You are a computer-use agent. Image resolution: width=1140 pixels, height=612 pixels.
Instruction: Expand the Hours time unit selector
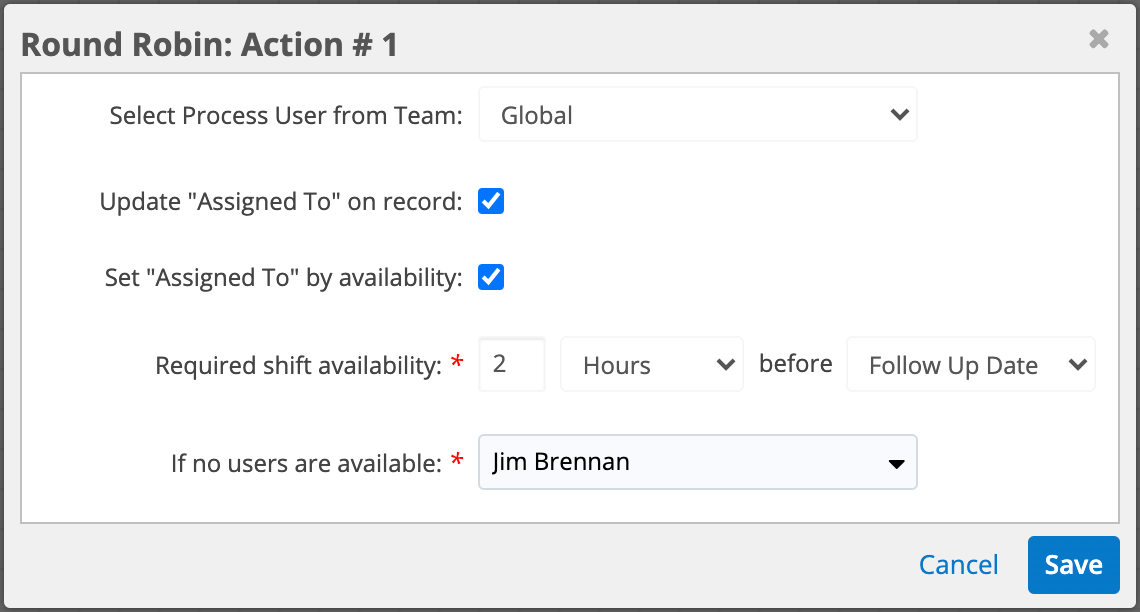(x=650, y=366)
